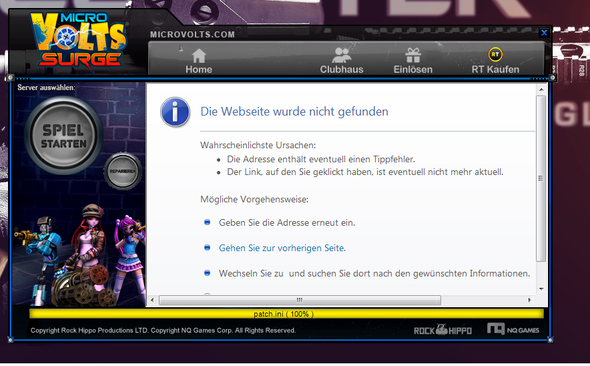Click the blue info icon
Image resolution: width=590 pixels, height=366 pixels.
pos(175,112)
